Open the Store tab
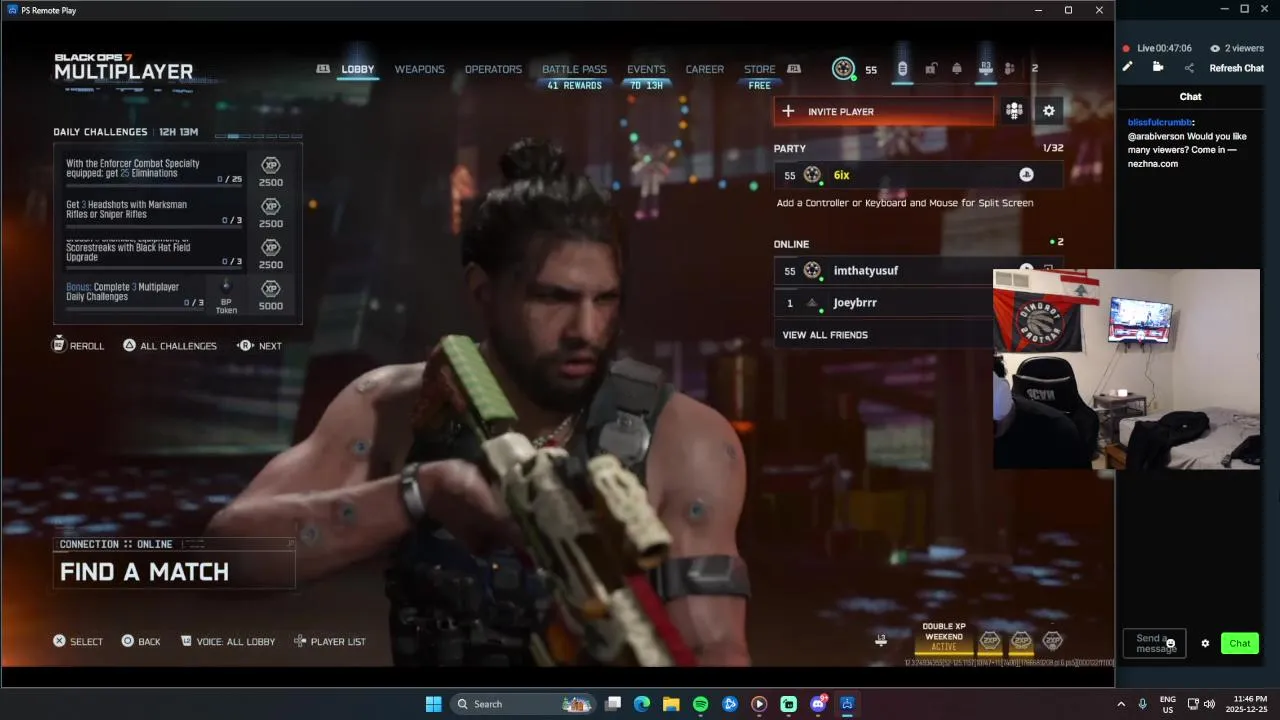This screenshot has width=1280, height=720. pyautogui.click(x=760, y=69)
